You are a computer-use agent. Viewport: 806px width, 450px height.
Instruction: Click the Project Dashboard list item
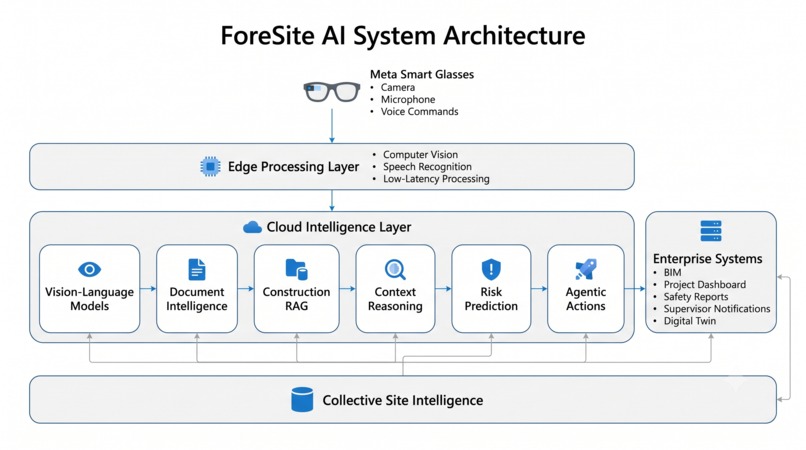pos(705,284)
